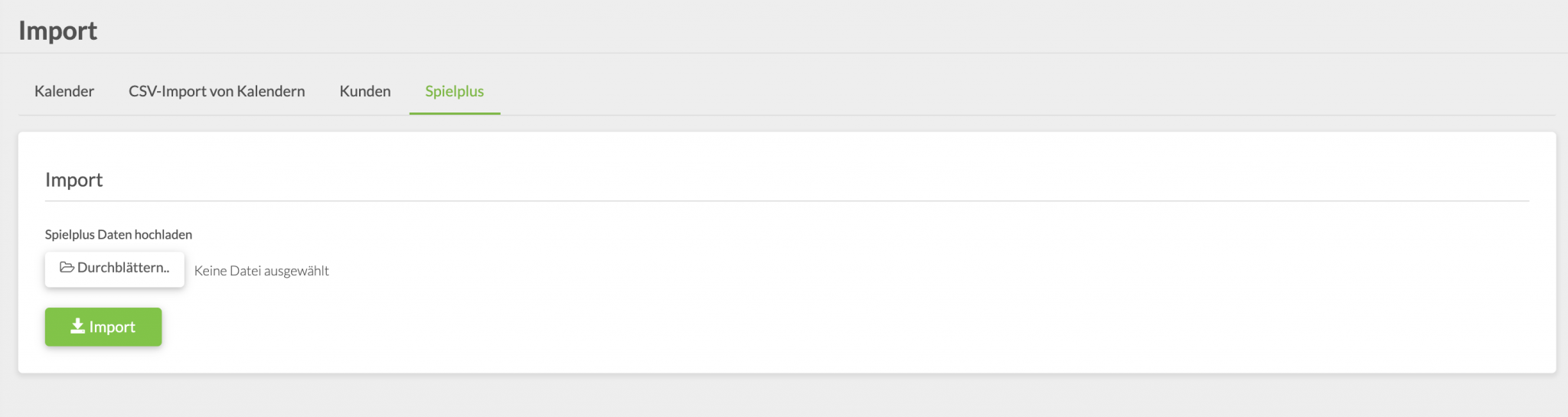
Task: Click the Import section heading in card
Action: pyautogui.click(x=74, y=180)
